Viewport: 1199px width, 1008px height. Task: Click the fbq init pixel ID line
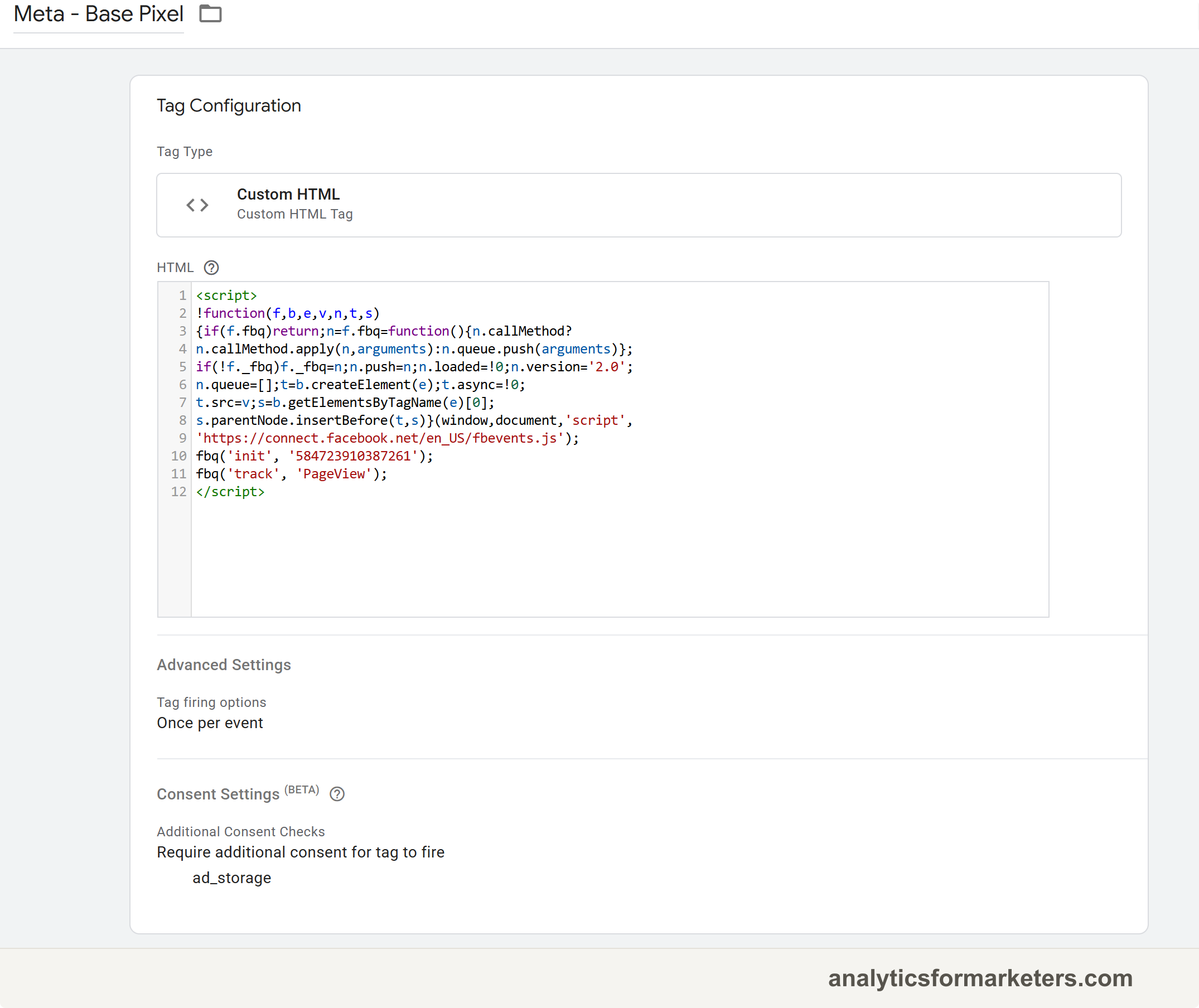[x=315, y=456]
